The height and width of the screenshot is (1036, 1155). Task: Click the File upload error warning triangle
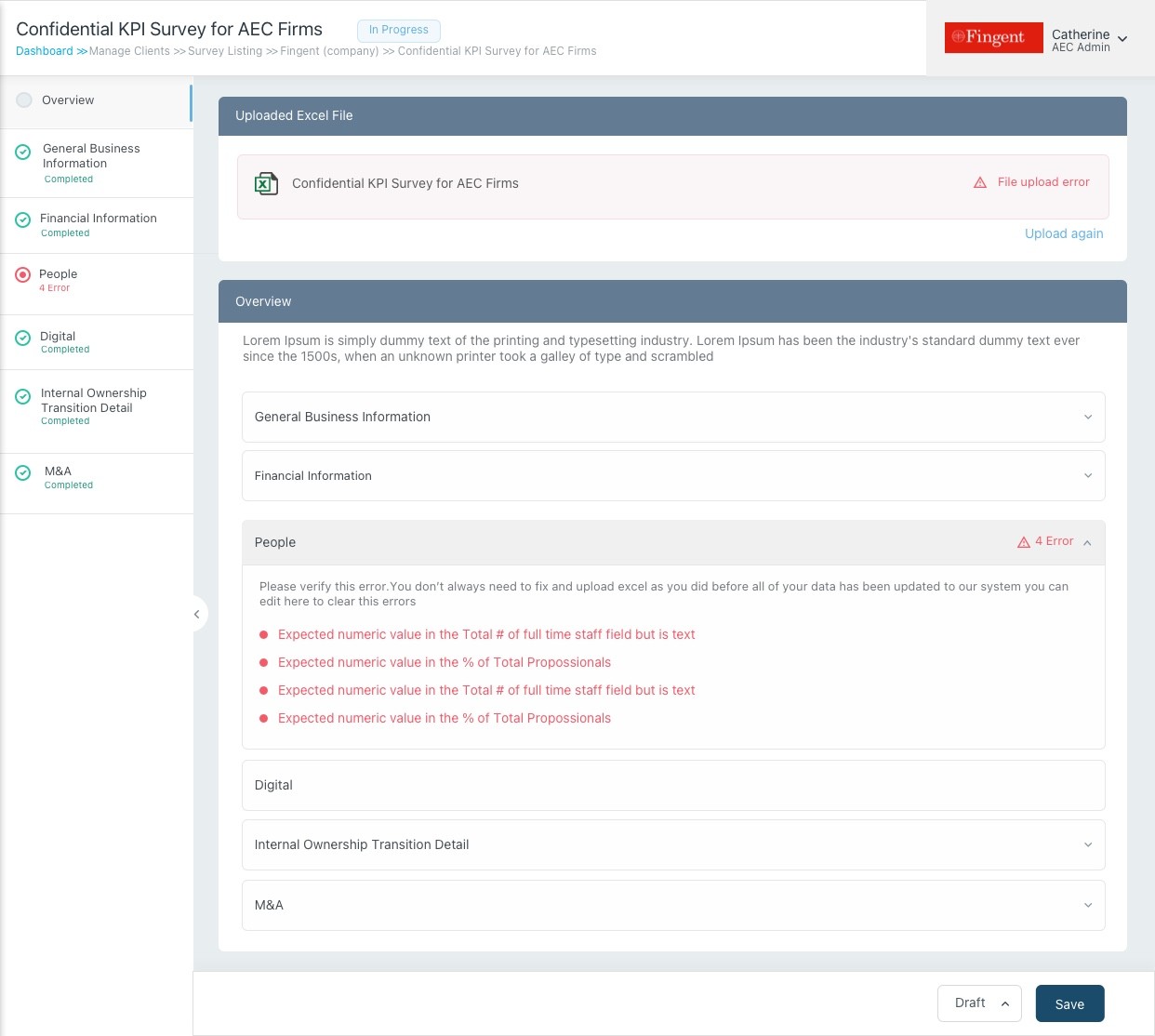tap(980, 182)
